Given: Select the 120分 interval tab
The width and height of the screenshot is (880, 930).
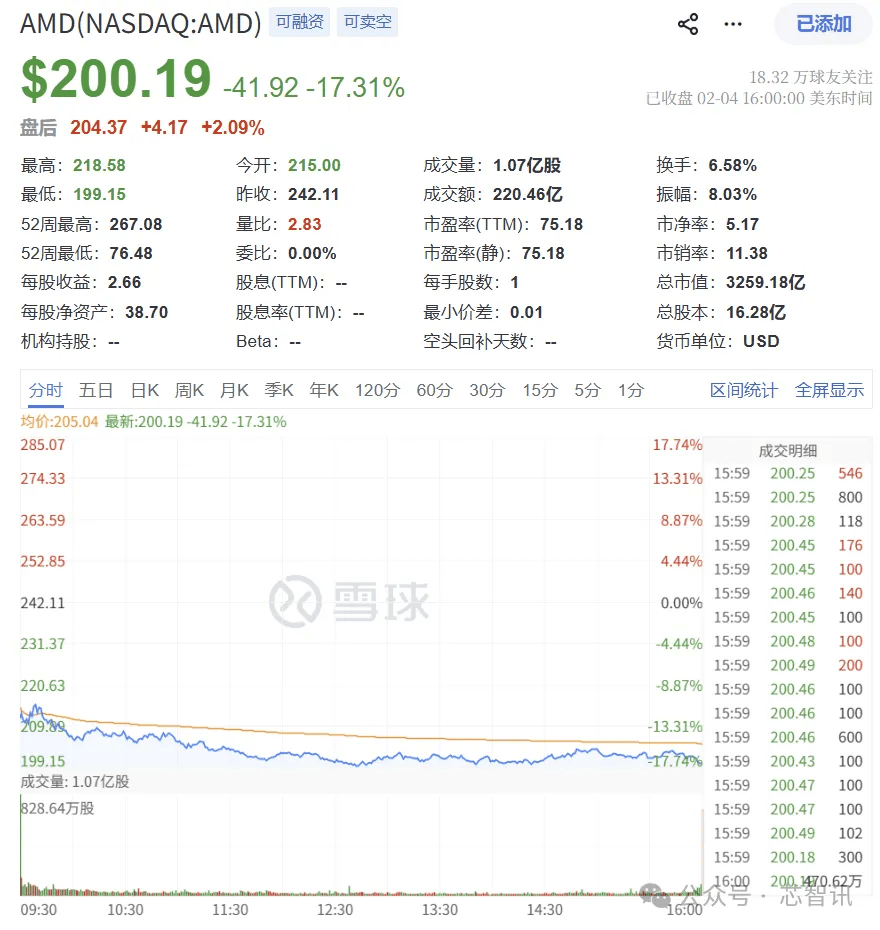Looking at the screenshot, I should coord(377,390).
